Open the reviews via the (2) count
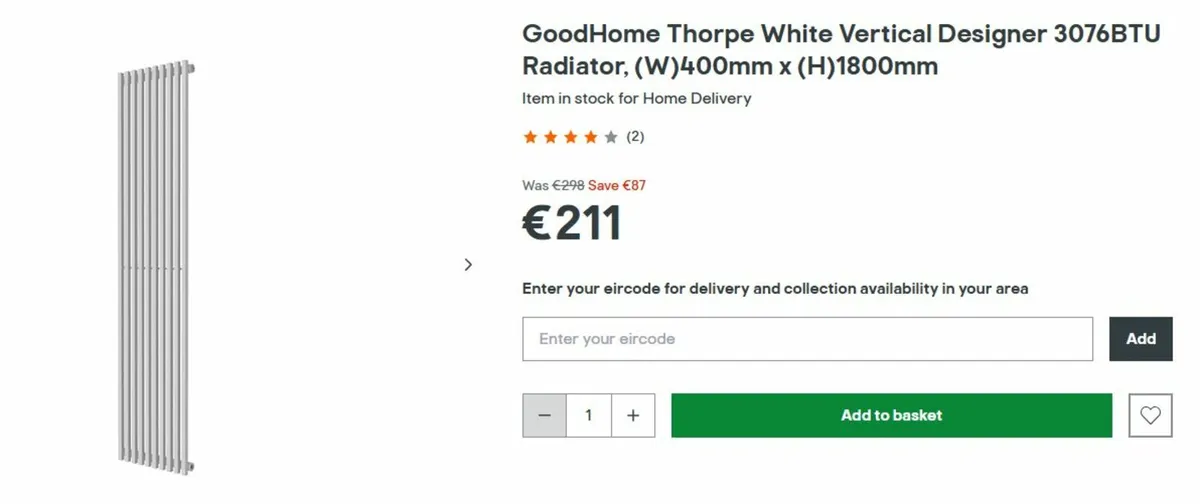The width and height of the screenshot is (1200, 504). (635, 137)
